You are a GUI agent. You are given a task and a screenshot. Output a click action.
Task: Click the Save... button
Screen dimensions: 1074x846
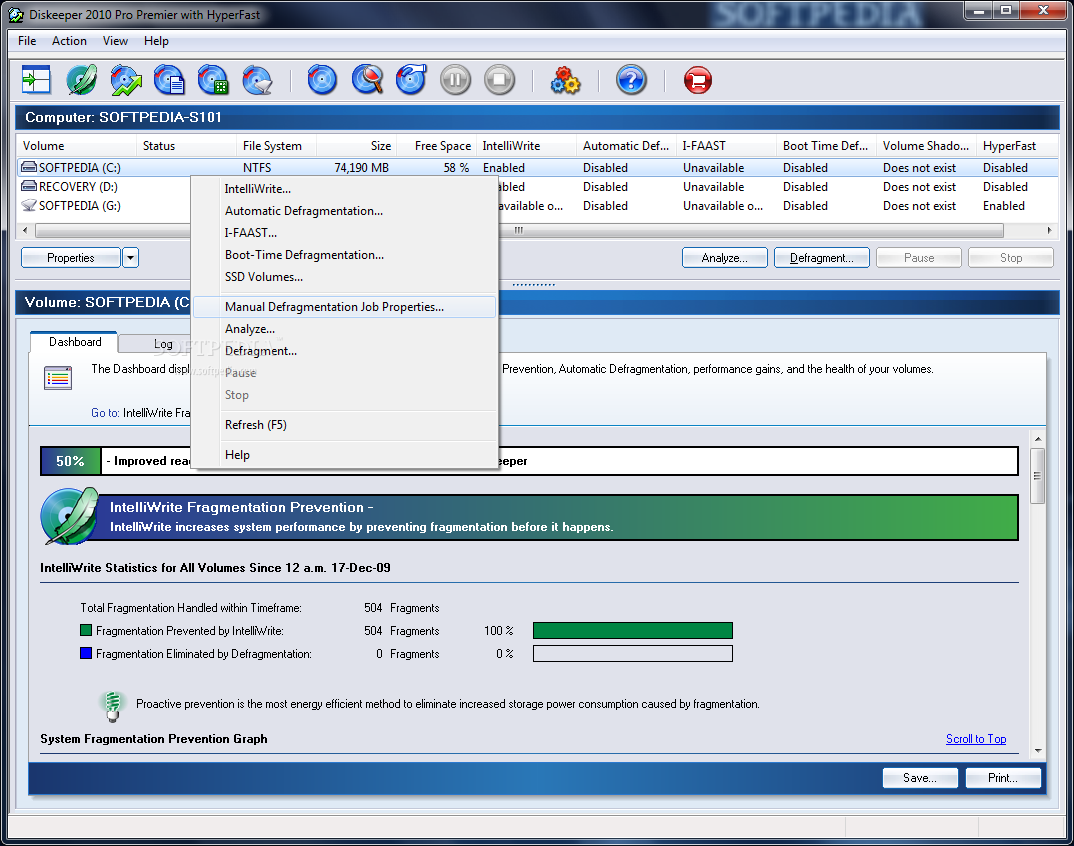point(920,777)
